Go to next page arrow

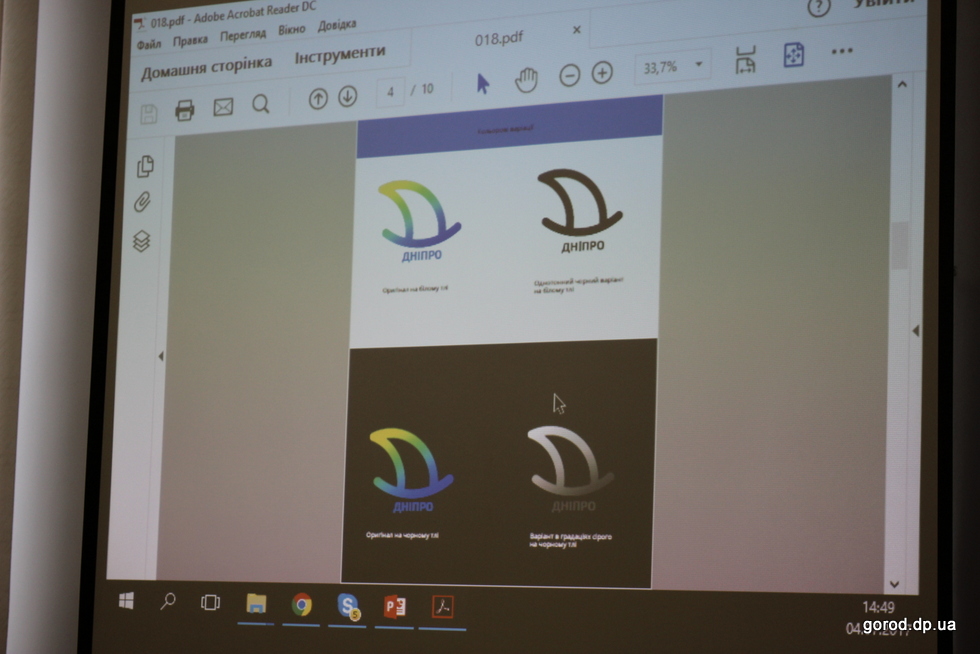(348, 96)
